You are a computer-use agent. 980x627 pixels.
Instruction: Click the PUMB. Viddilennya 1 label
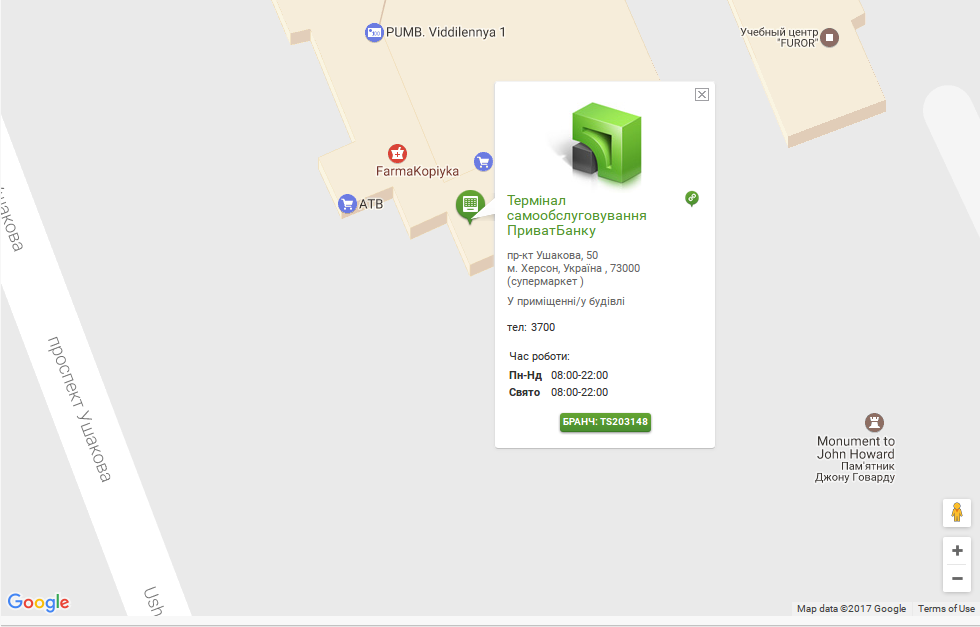446,32
